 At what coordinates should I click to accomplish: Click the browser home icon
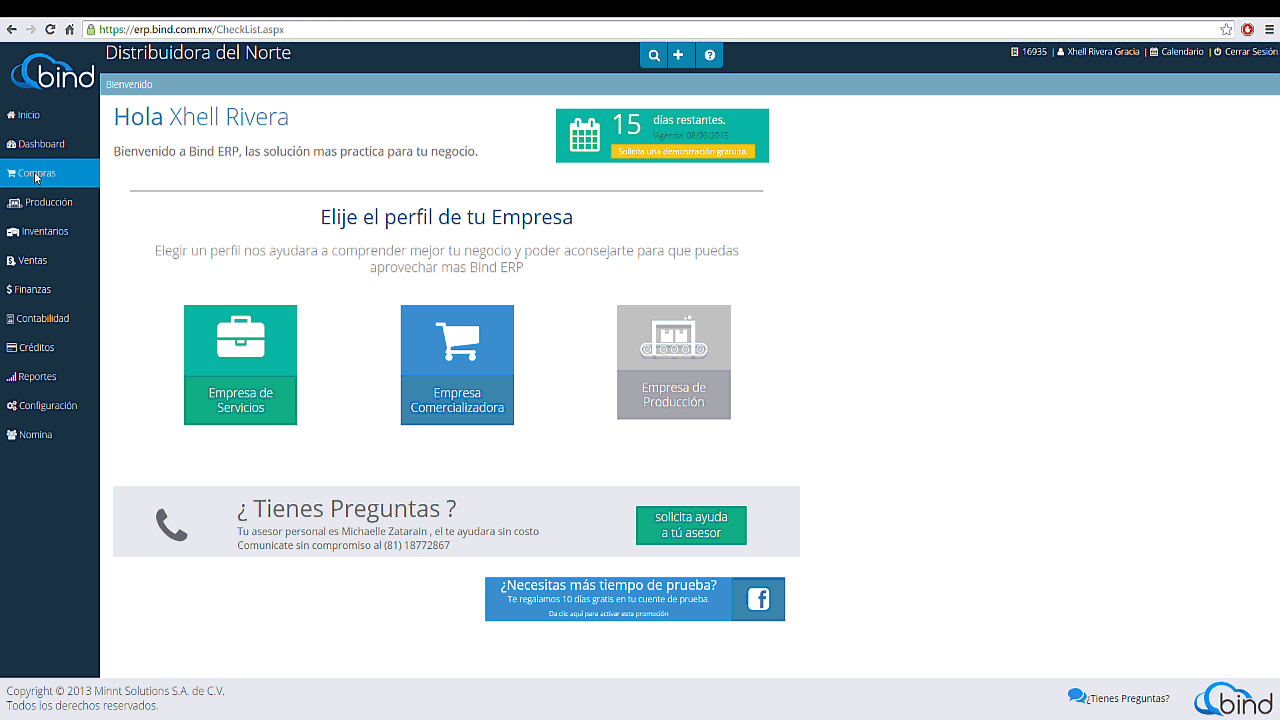[x=69, y=29]
